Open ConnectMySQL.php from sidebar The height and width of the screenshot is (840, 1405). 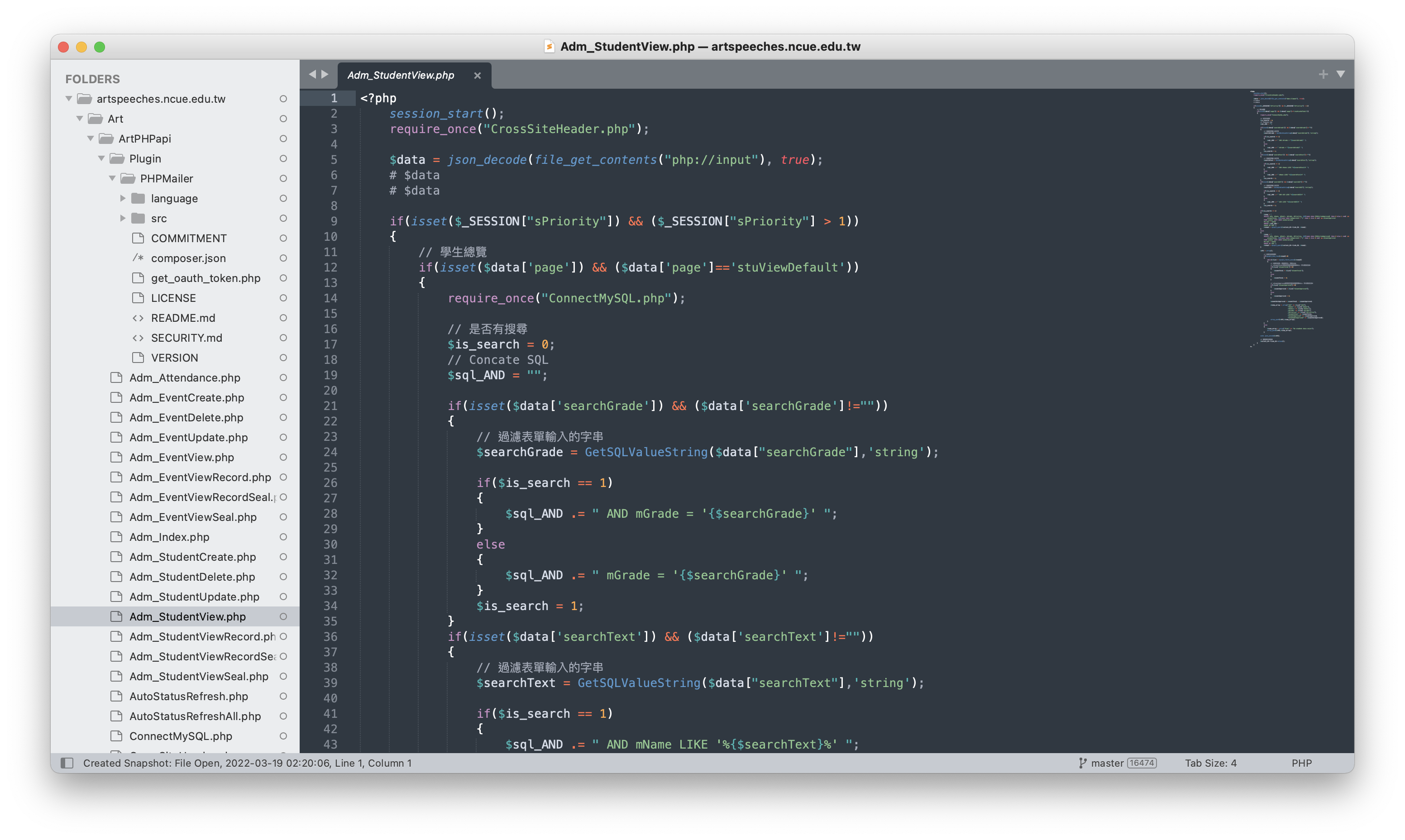pyautogui.click(x=181, y=735)
